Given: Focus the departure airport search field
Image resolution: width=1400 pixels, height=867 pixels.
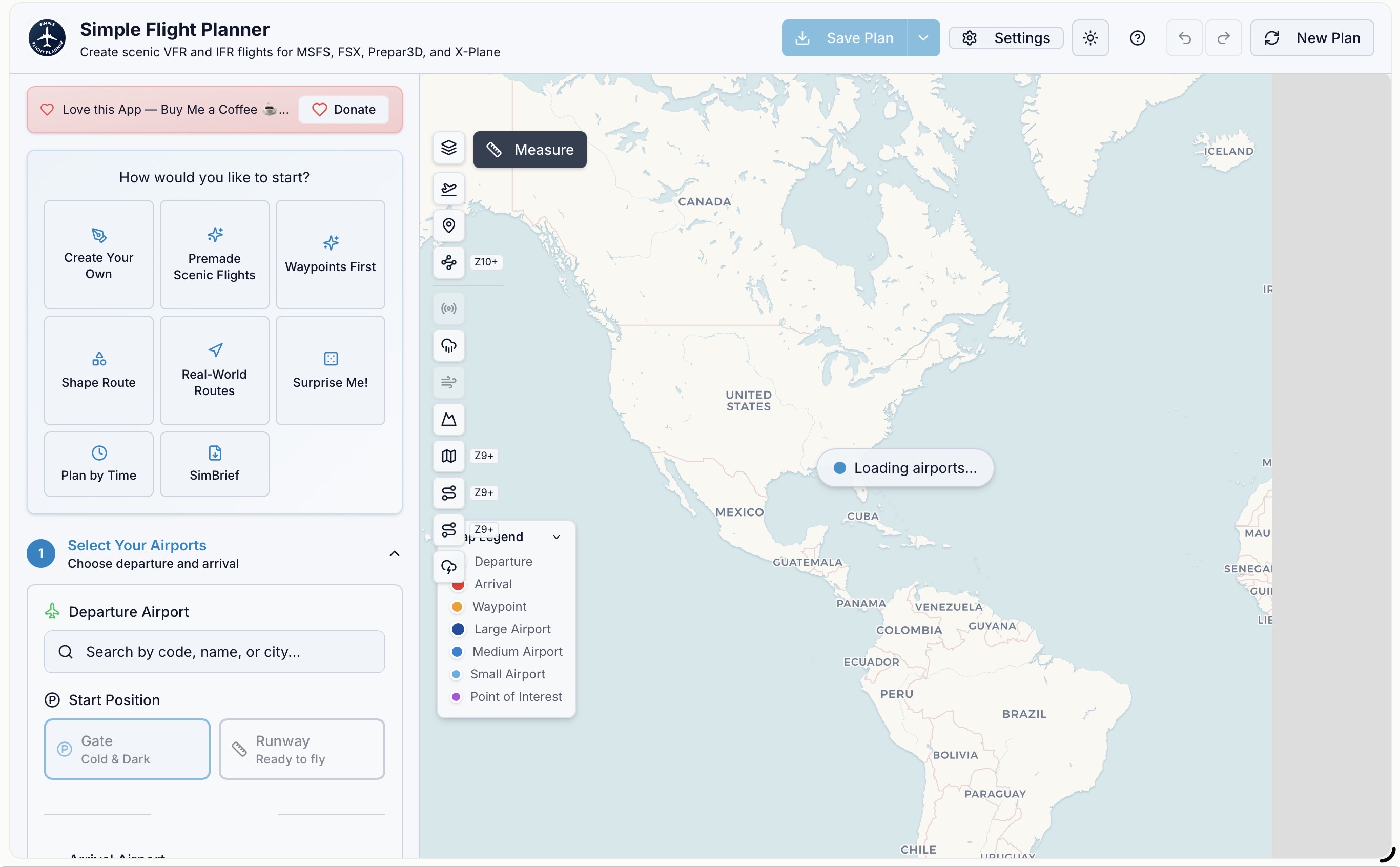Looking at the screenshot, I should [214, 652].
